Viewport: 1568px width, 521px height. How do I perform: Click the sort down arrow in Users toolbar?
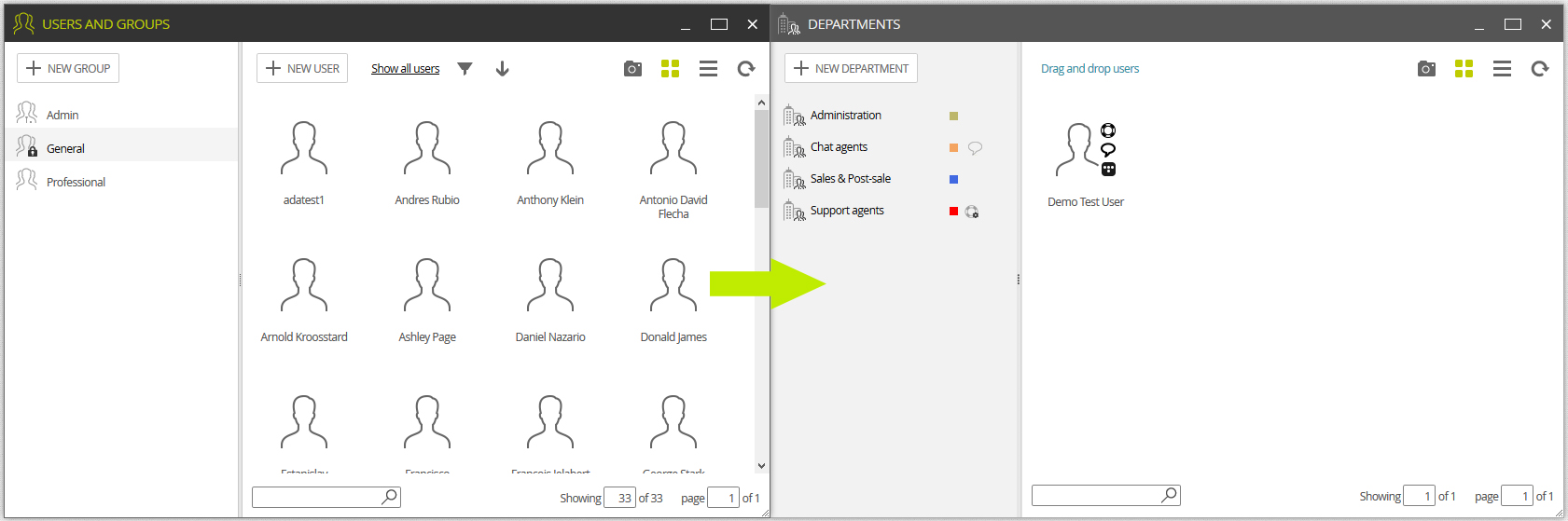[x=502, y=68]
